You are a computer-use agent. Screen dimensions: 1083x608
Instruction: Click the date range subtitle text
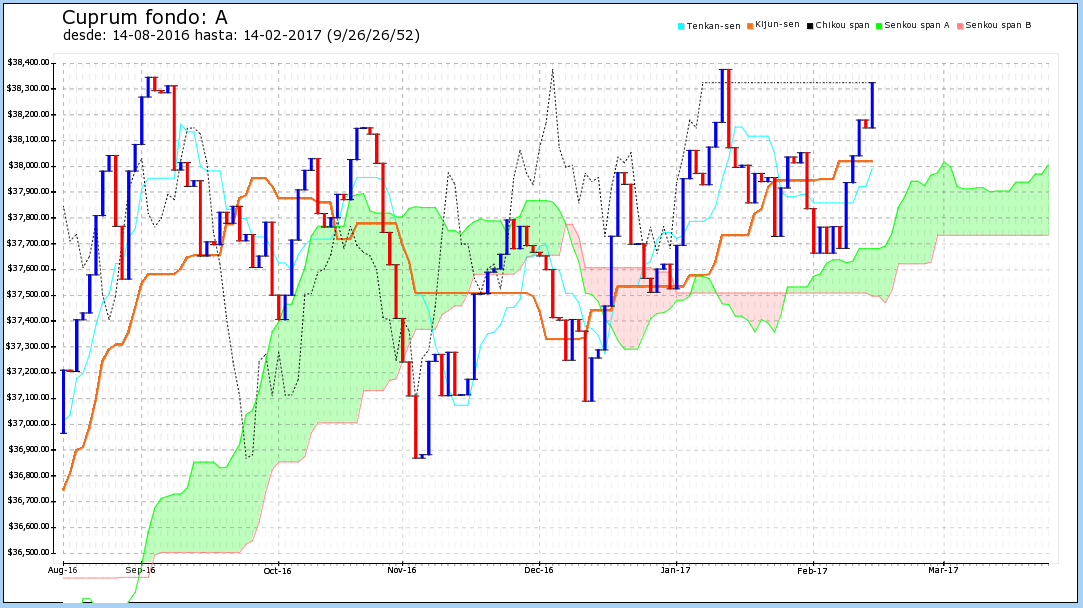241,35
